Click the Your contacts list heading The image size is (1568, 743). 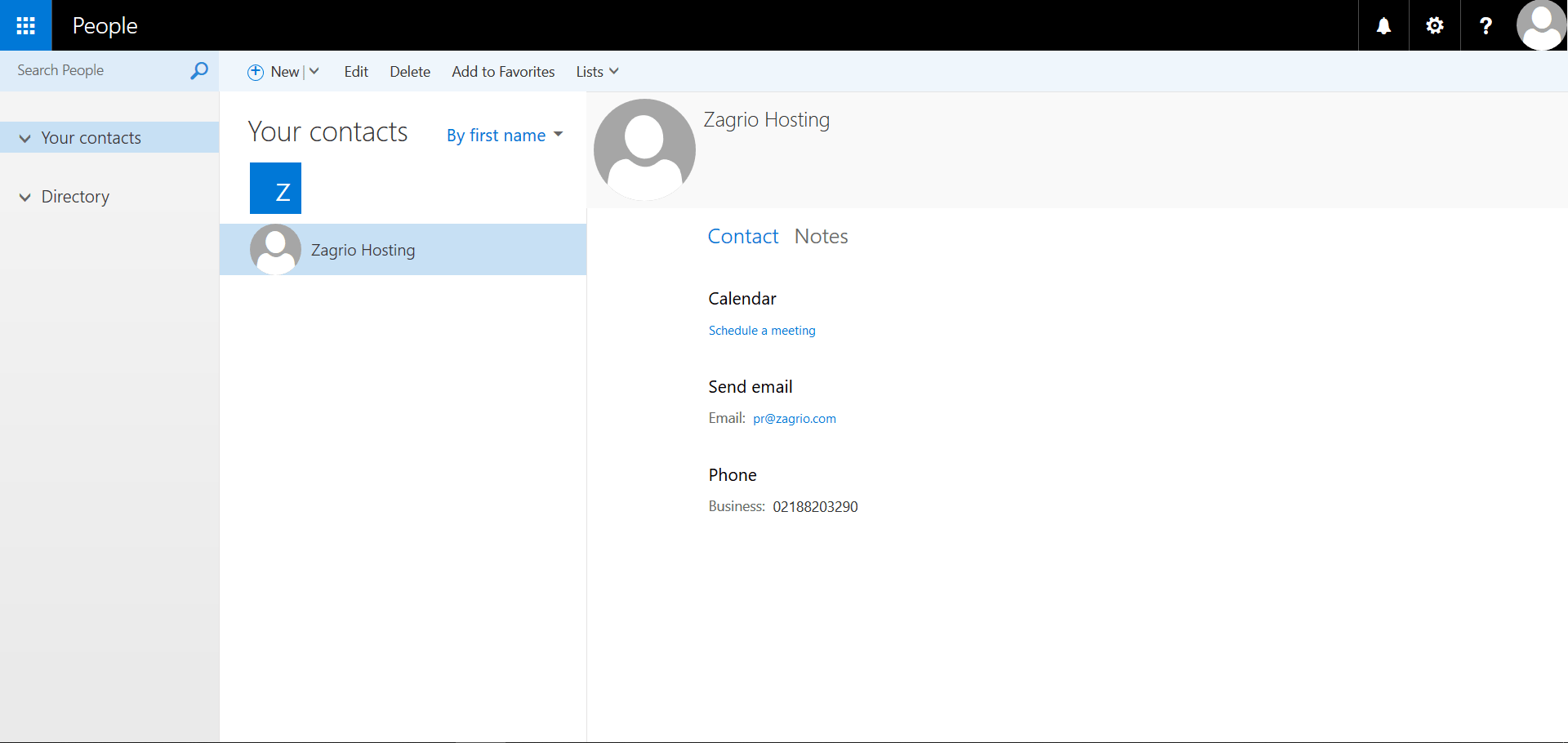point(327,132)
